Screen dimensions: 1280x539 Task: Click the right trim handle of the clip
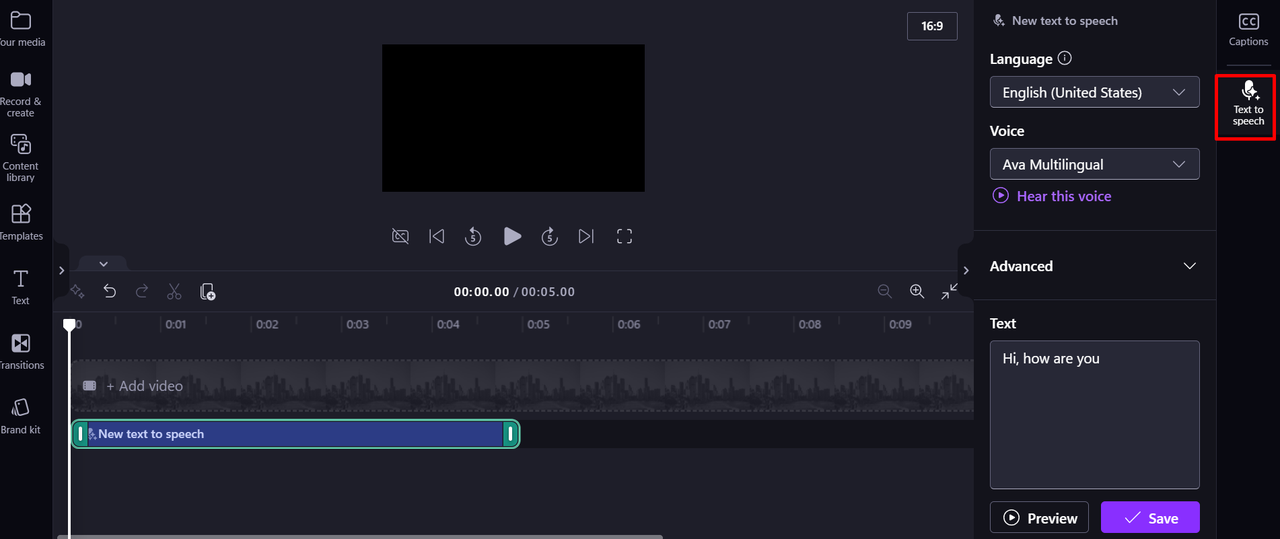[510, 434]
